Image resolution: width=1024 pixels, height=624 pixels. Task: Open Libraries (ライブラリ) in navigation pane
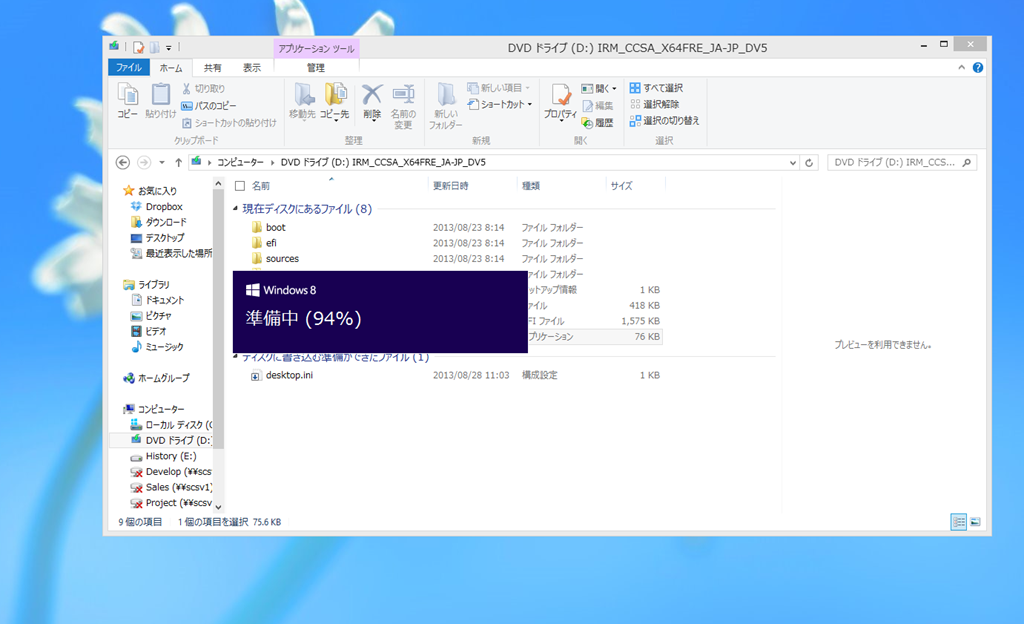tap(153, 285)
